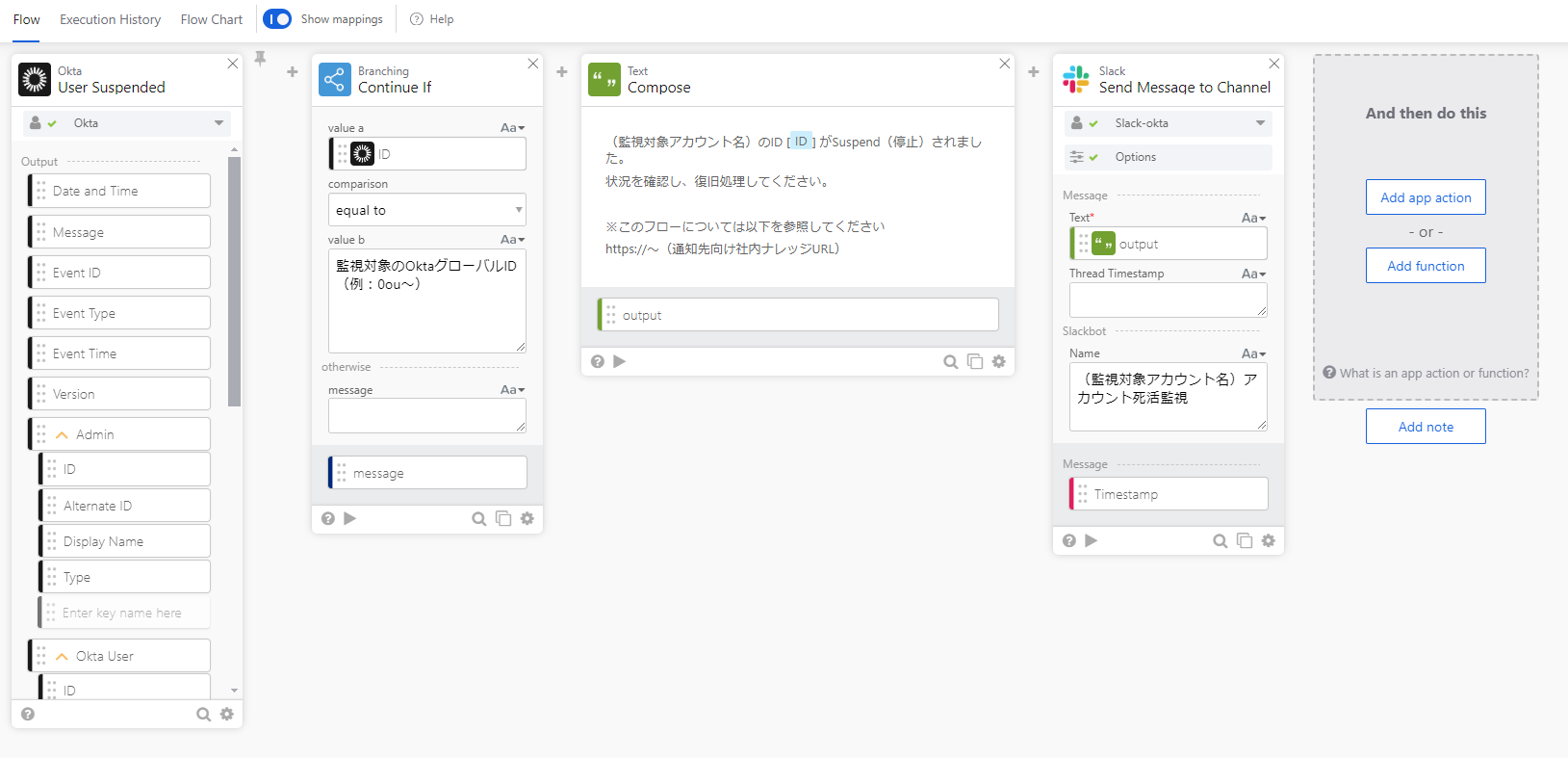
Task: Open help icon on Slack card
Action: tap(1069, 540)
